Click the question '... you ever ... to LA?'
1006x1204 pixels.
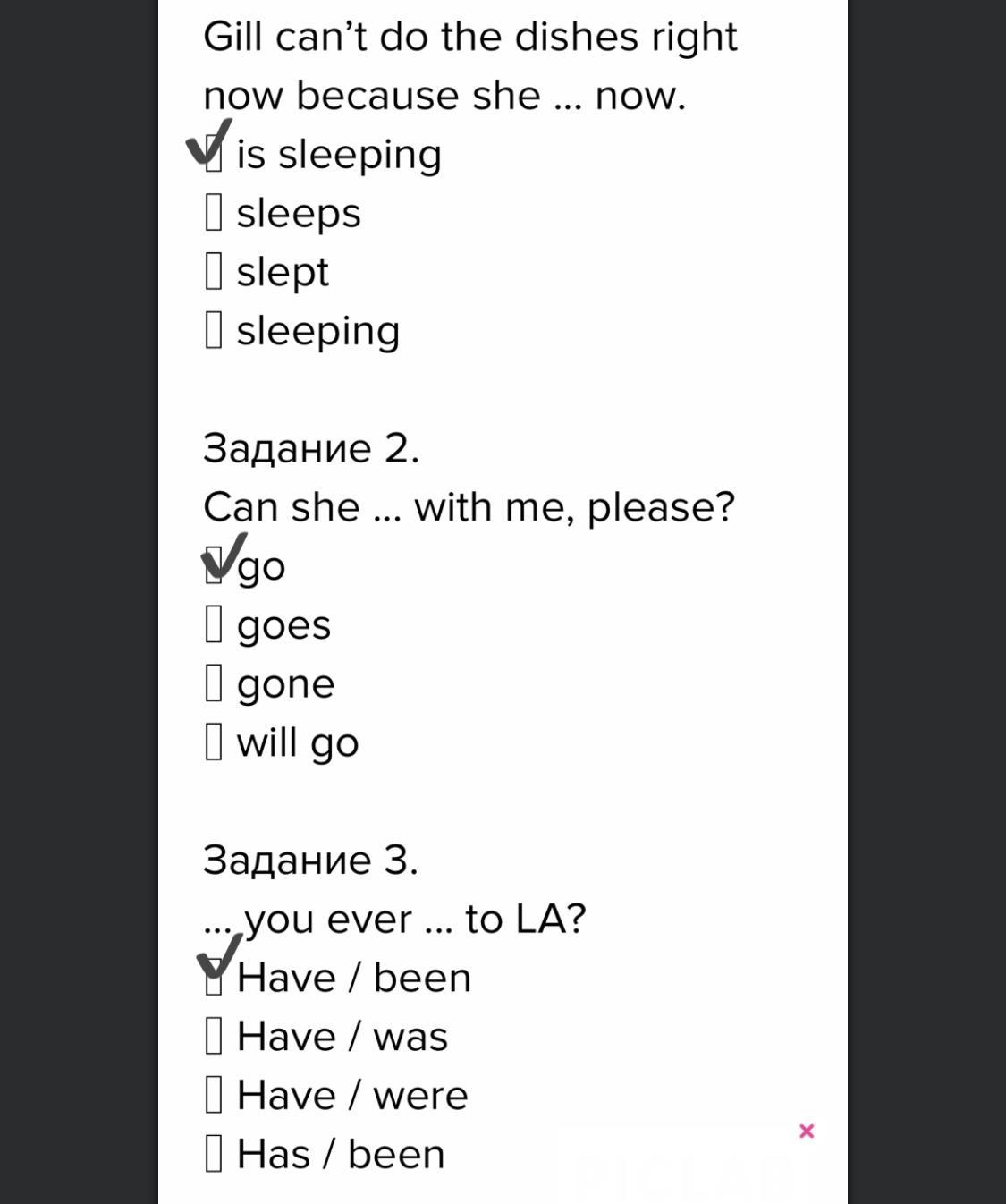point(394,920)
